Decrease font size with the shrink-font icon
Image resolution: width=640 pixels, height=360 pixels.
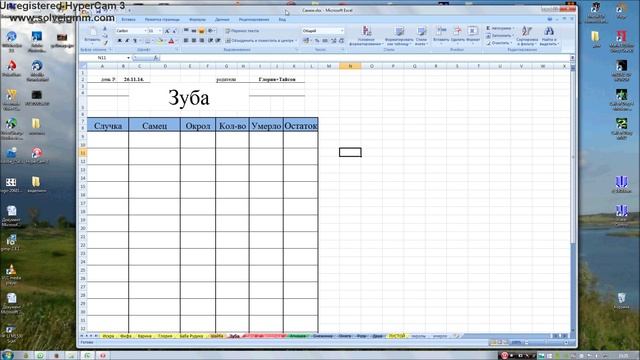(x=174, y=31)
